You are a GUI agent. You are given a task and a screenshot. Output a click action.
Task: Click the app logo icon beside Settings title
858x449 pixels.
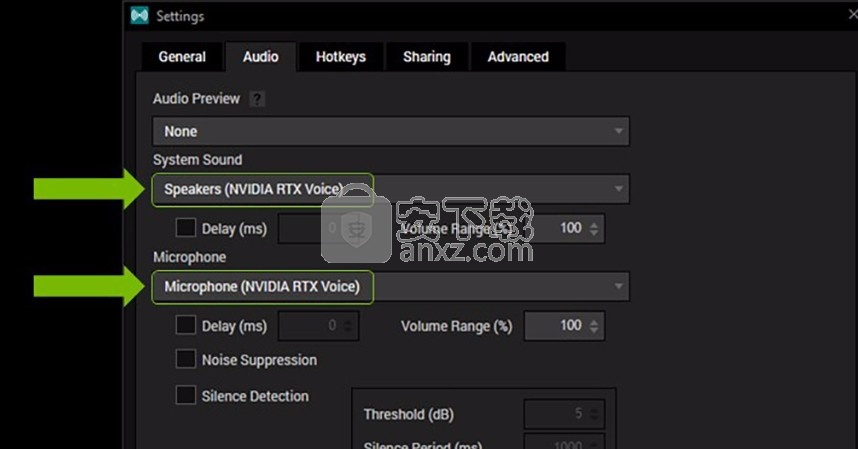140,15
